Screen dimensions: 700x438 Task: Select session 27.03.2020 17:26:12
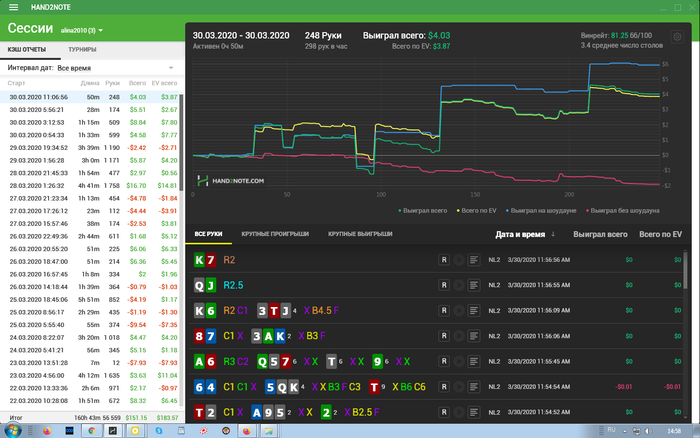[x=91, y=211]
